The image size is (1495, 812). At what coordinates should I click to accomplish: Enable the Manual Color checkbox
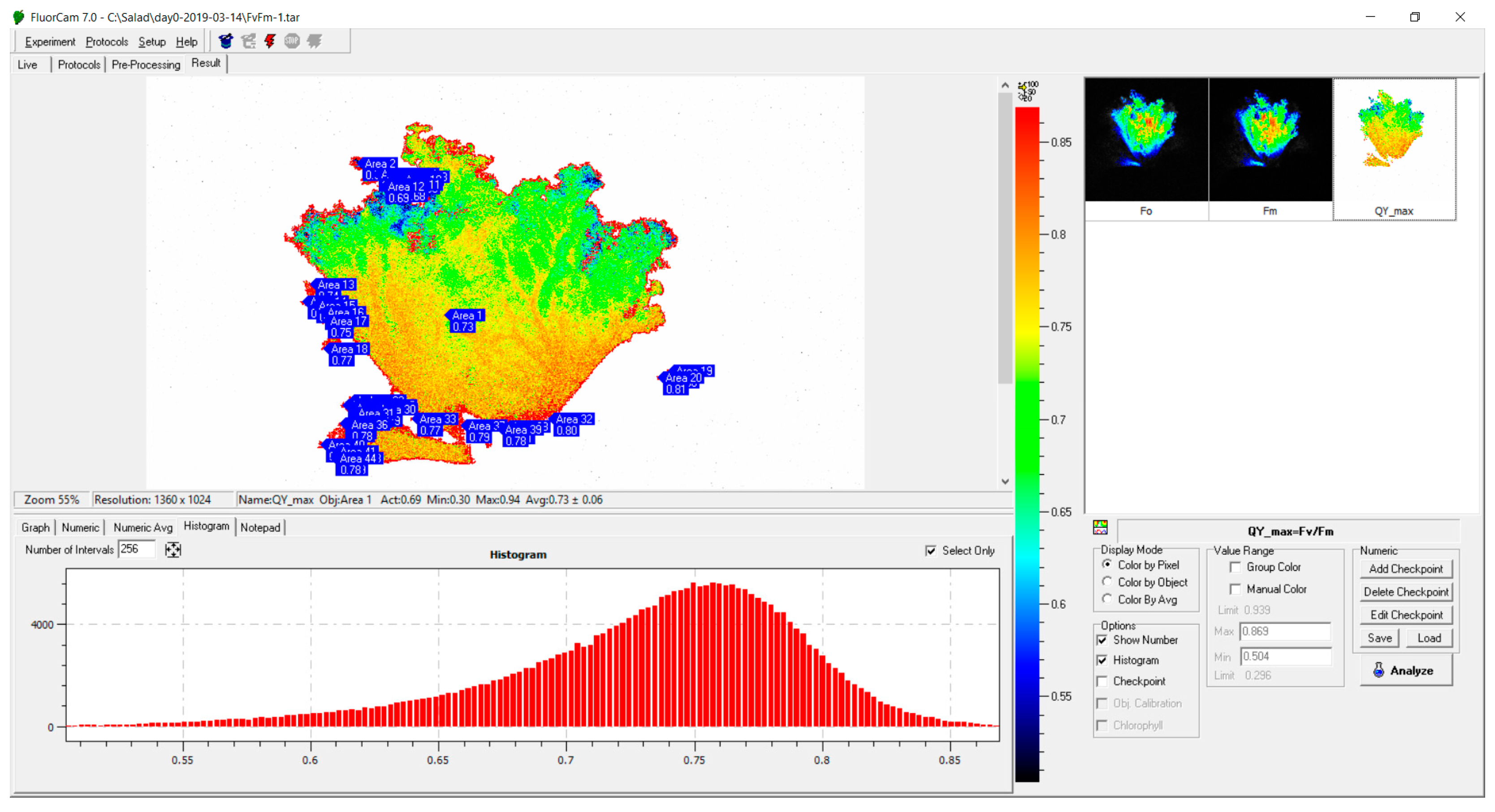click(x=1235, y=589)
